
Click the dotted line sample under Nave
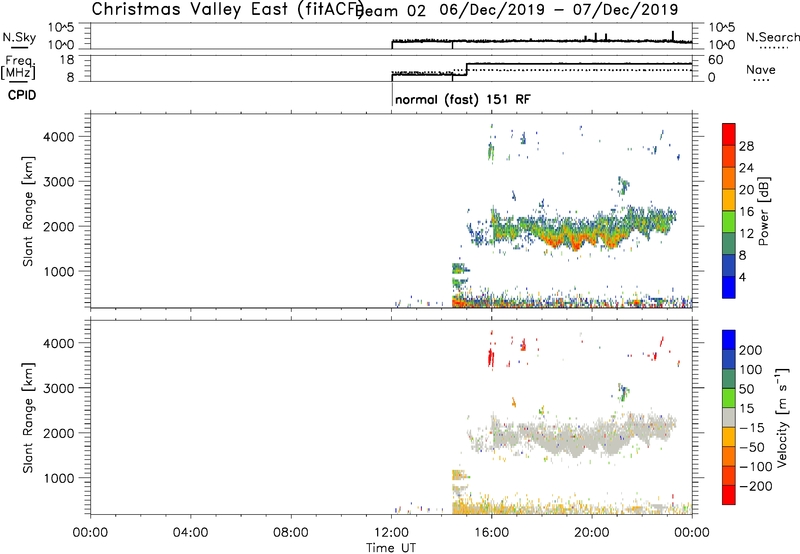pyautogui.click(x=761, y=80)
